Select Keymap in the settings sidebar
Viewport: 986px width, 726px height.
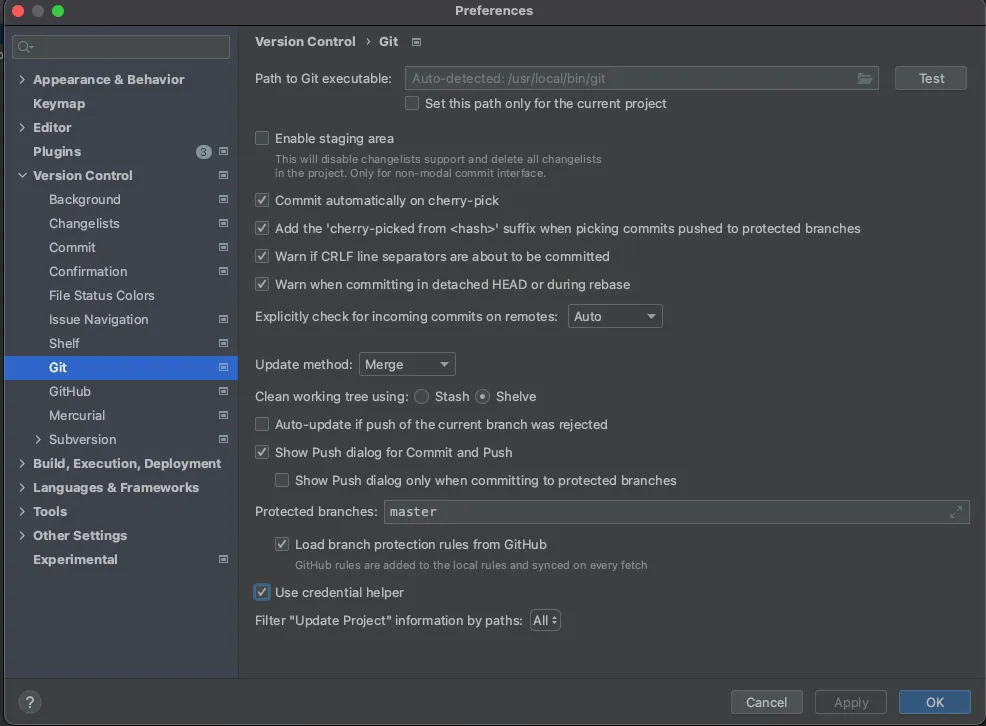tap(59, 104)
